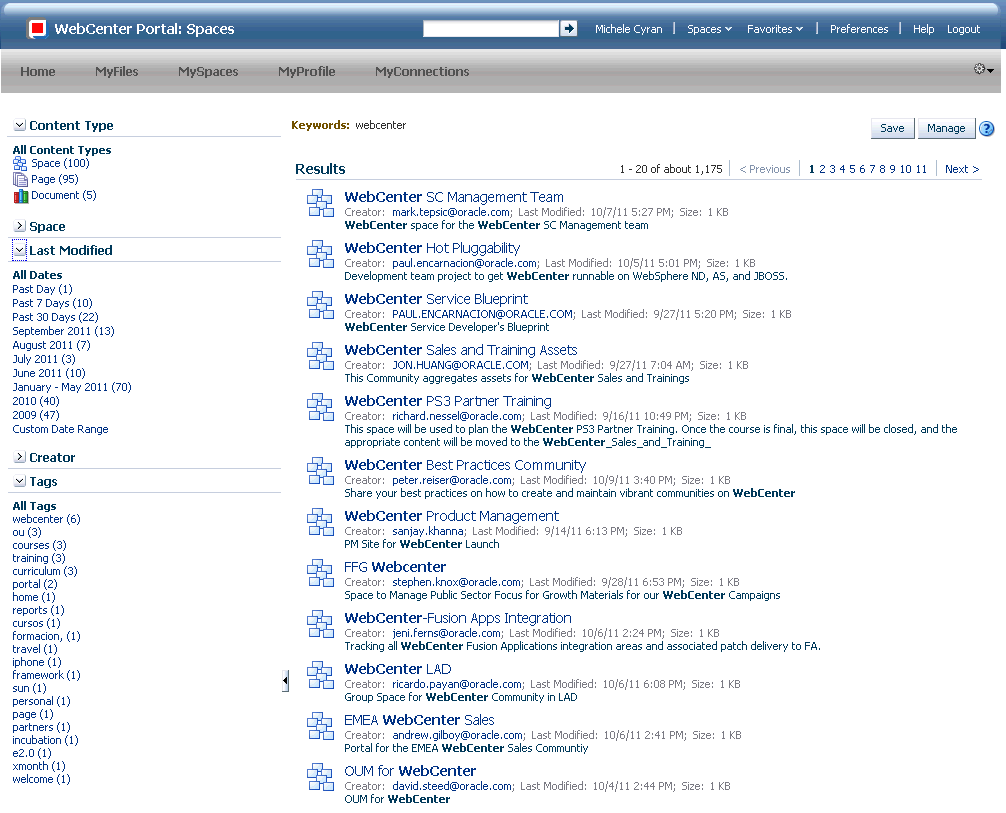The width and height of the screenshot is (1006, 813).
Task: Switch to the MyFiles tab
Action: pos(116,71)
